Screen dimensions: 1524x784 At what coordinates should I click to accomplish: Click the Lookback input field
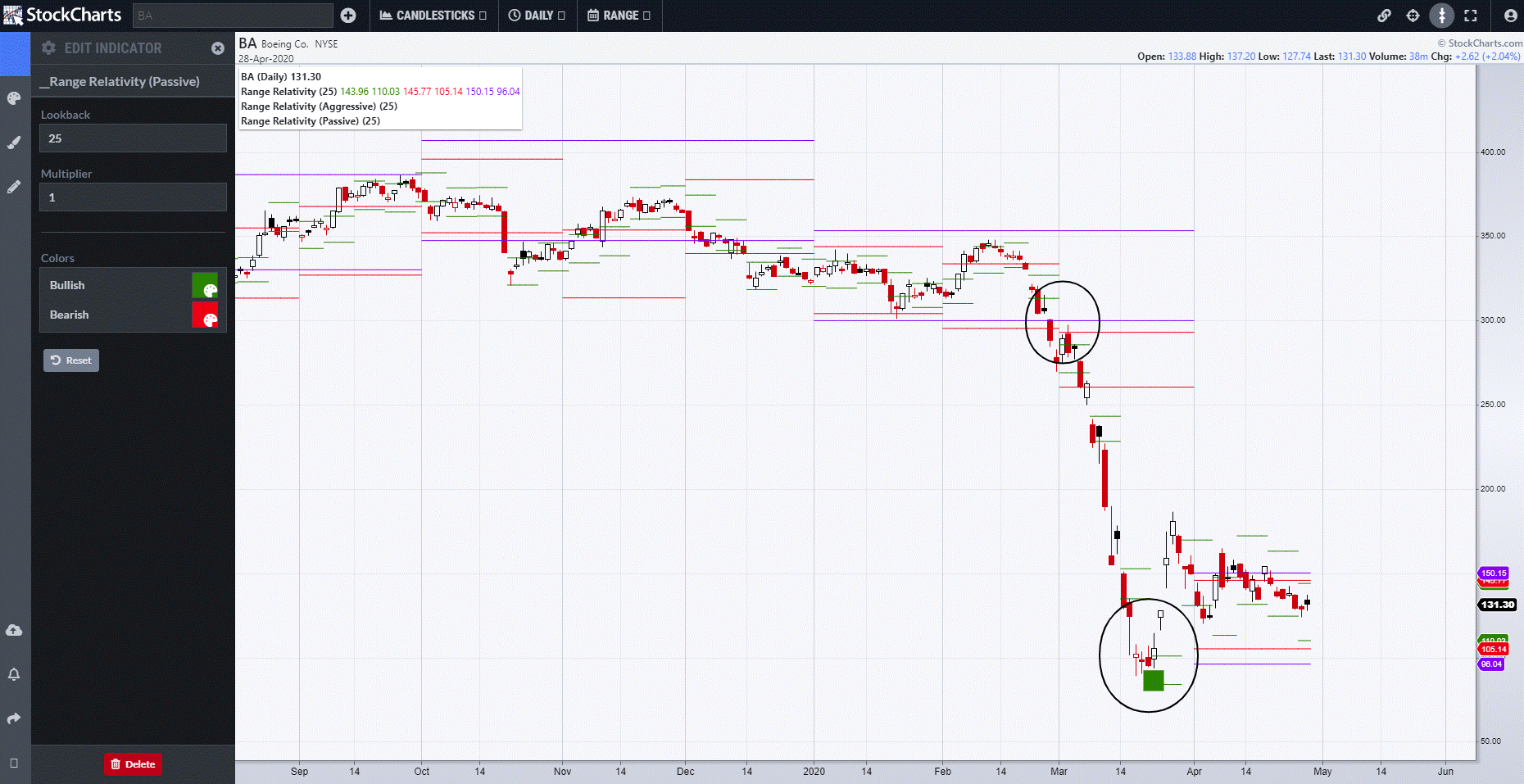pos(133,138)
